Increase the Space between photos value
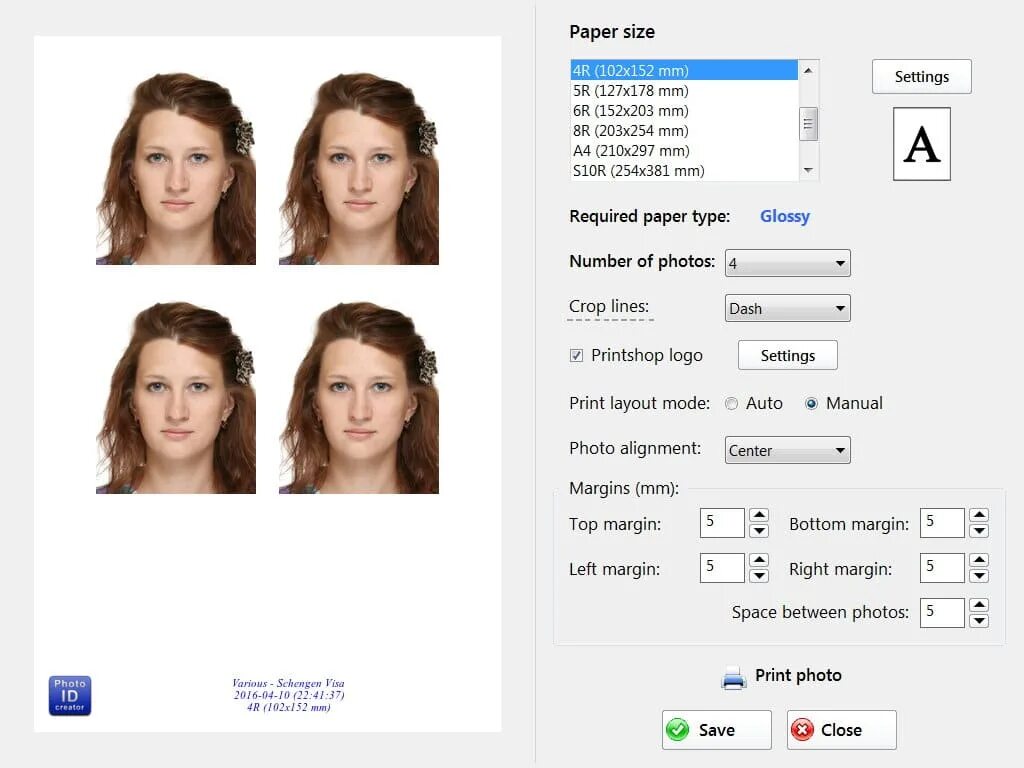This screenshot has height=768, width=1024. [x=979, y=605]
